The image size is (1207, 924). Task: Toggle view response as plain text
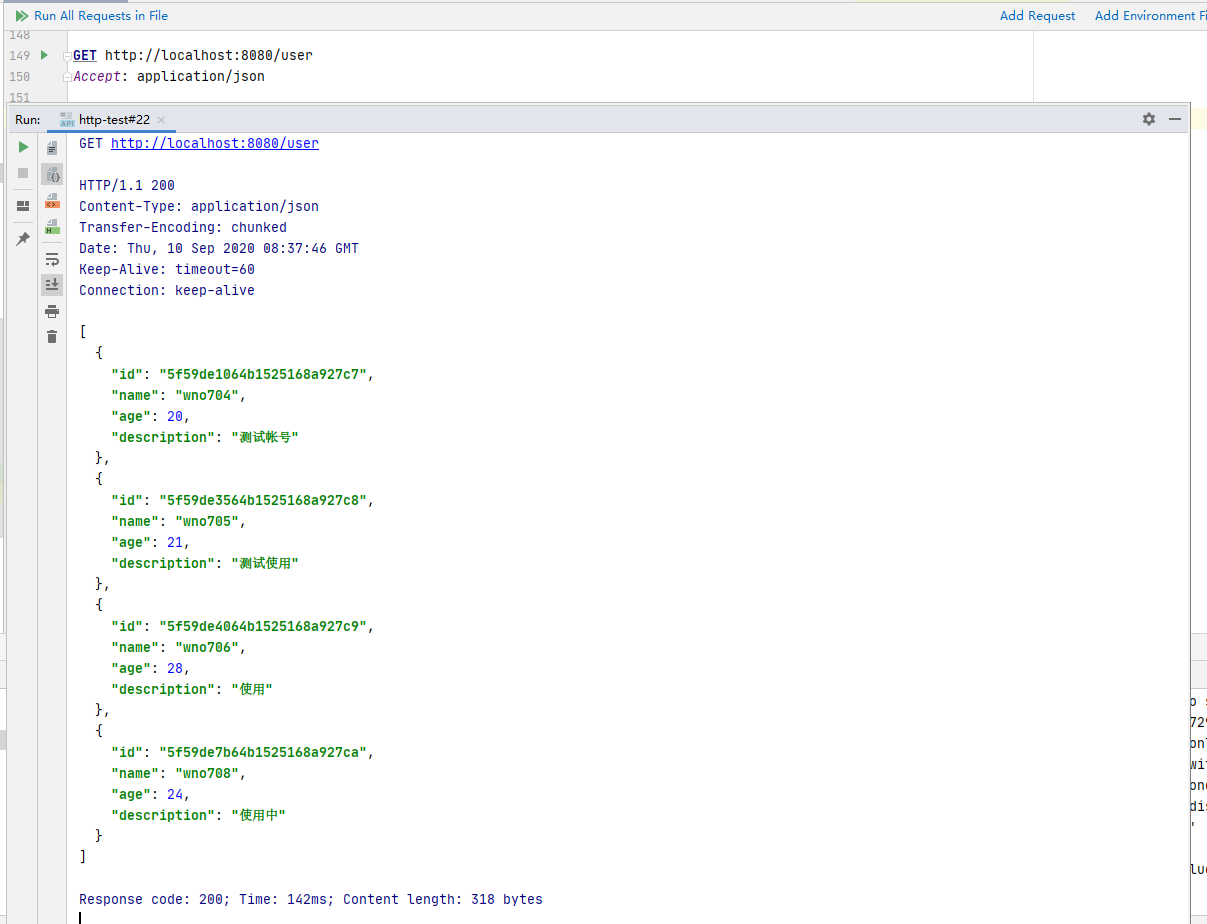click(x=52, y=148)
